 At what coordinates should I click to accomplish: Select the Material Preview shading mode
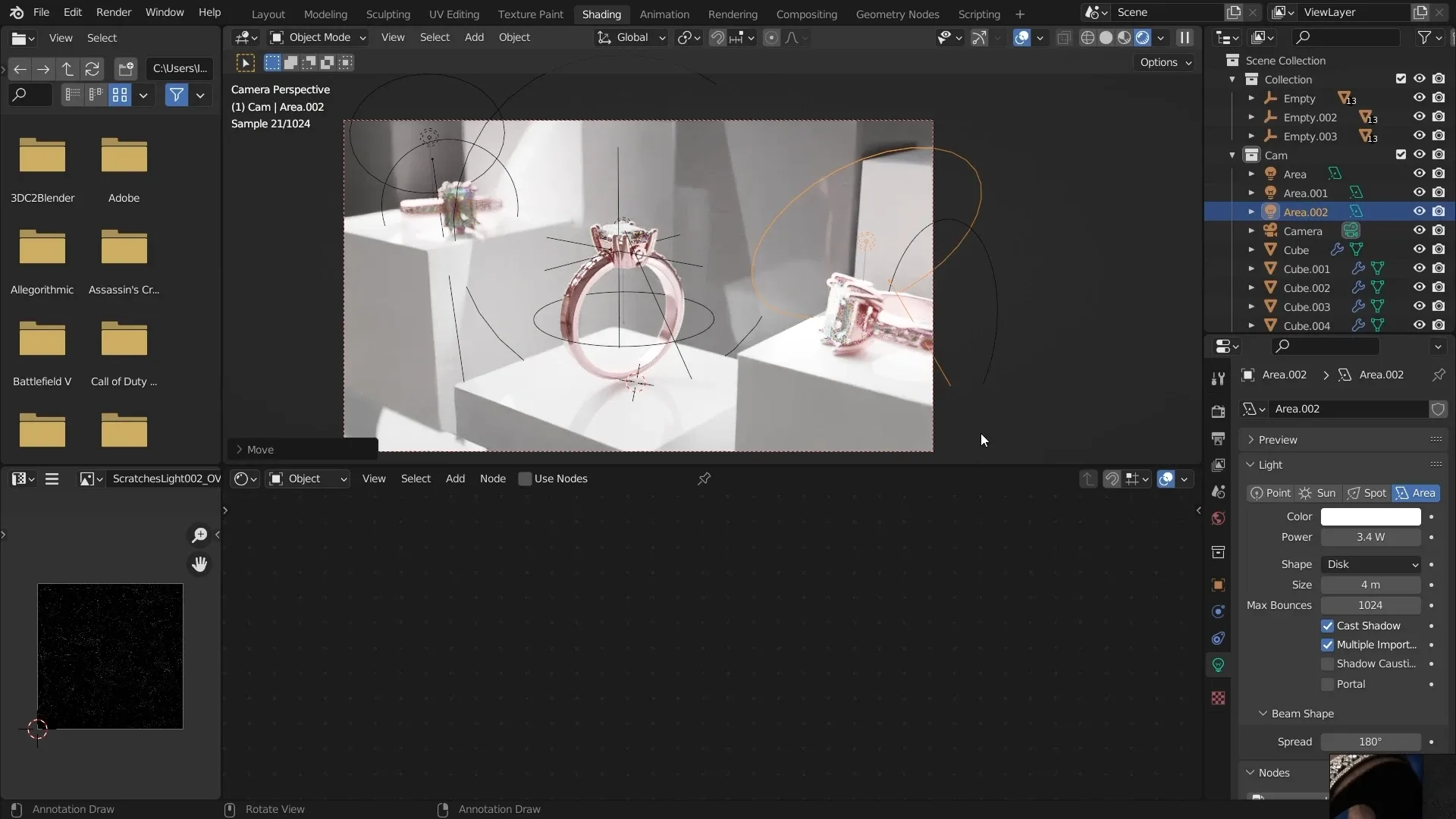(1125, 37)
